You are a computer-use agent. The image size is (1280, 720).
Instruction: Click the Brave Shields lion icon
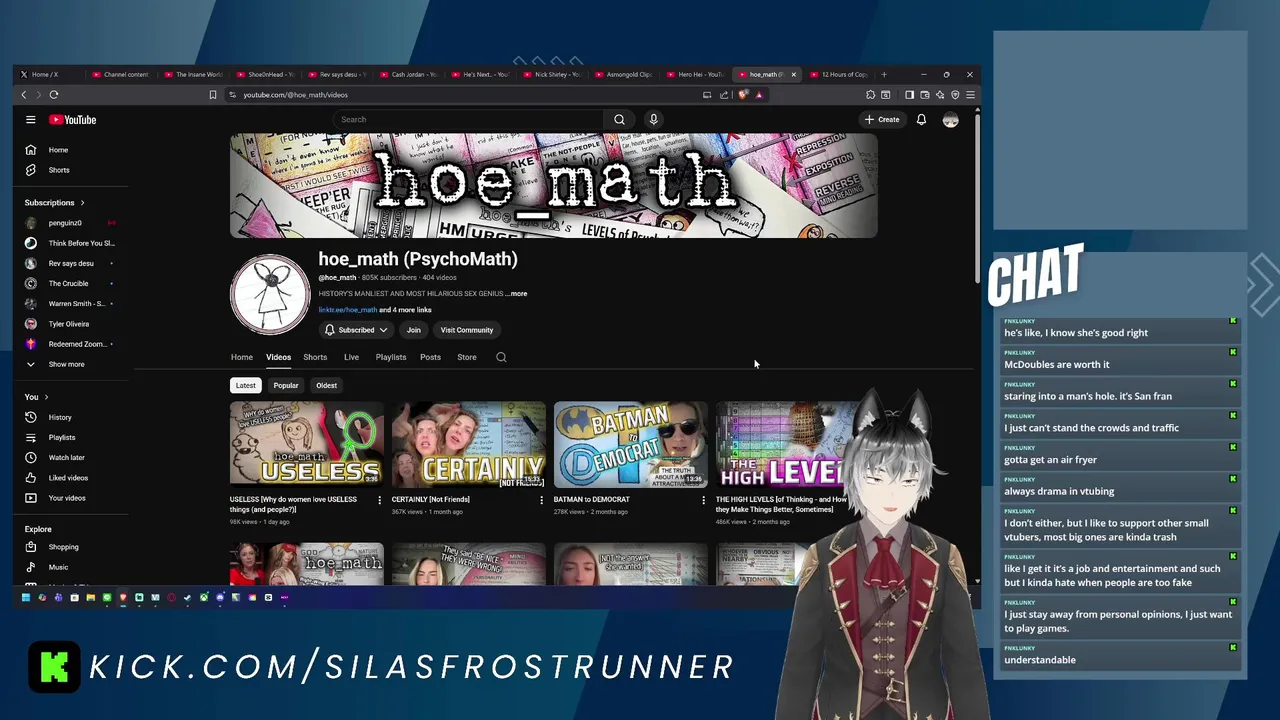pyautogui.click(x=743, y=95)
